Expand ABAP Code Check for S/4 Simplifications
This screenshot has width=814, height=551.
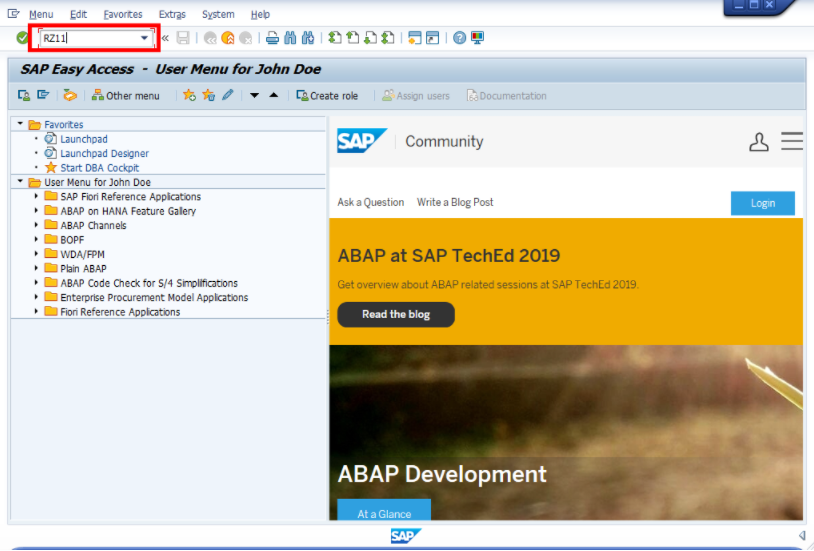click(x=36, y=283)
